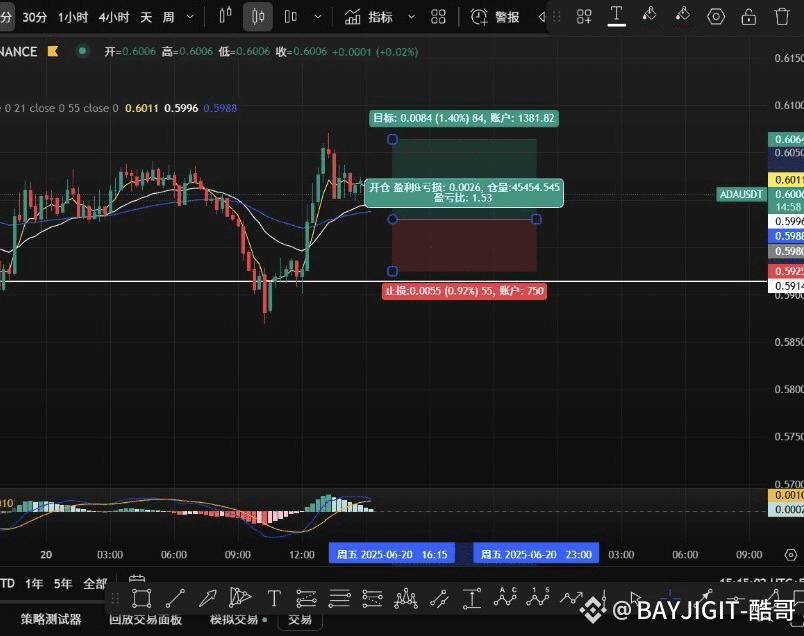Select the arrow drawing tool
Screen dimensions: 804x636
pos(208,598)
